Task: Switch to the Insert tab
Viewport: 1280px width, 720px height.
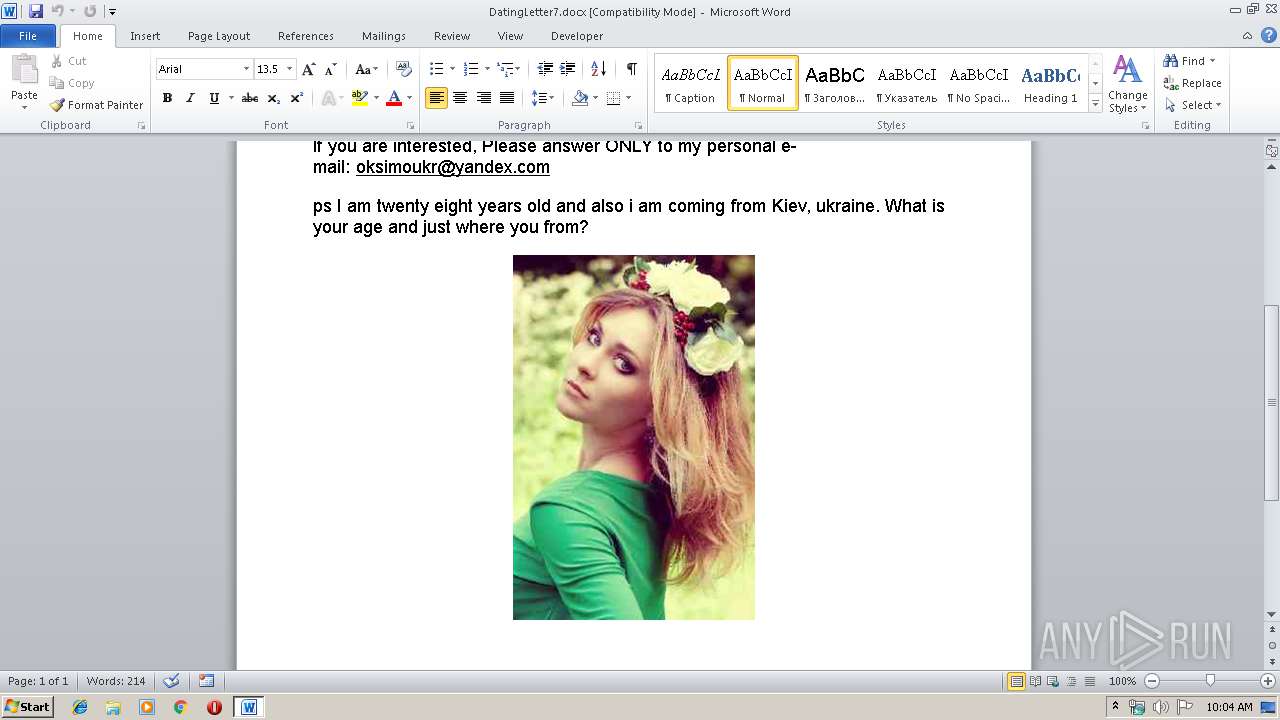Action: (145, 36)
